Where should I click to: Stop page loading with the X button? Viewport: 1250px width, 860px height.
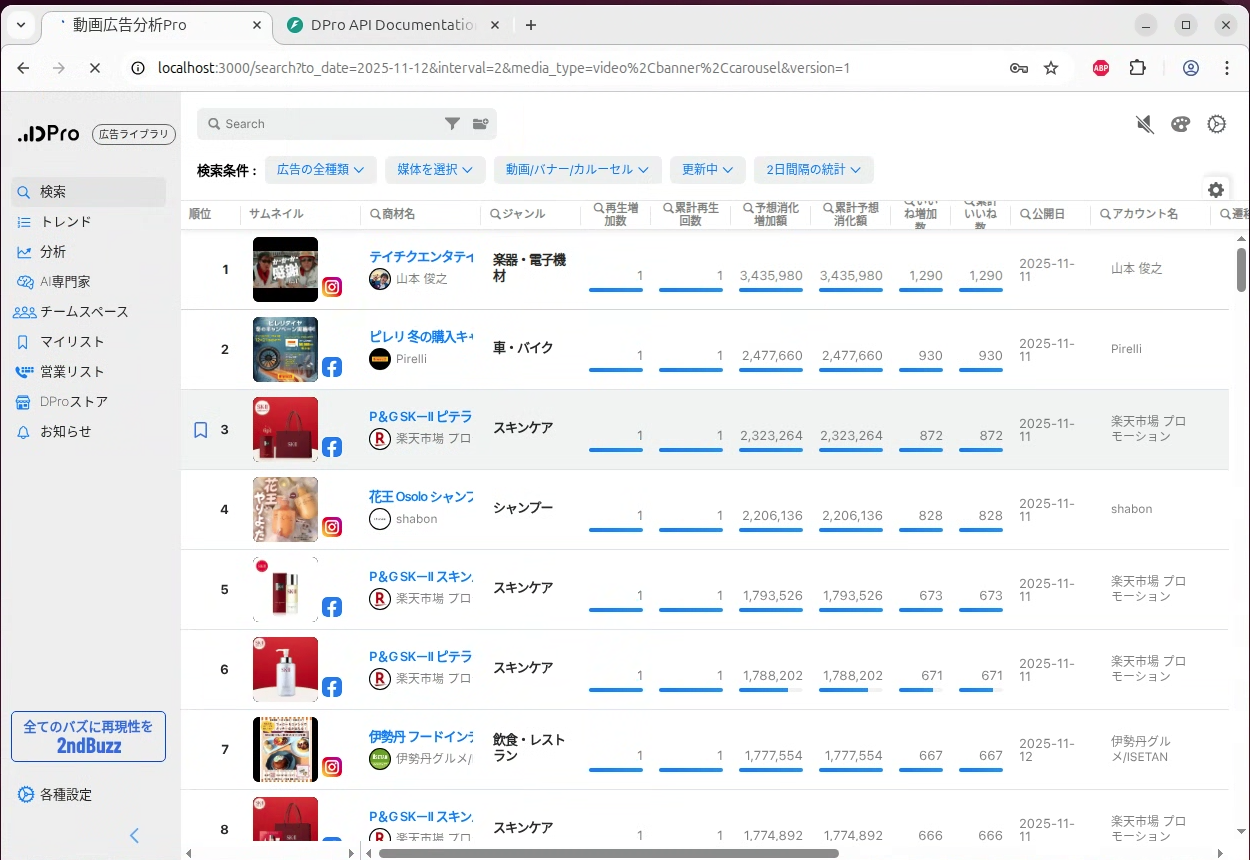pyautogui.click(x=94, y=68)
